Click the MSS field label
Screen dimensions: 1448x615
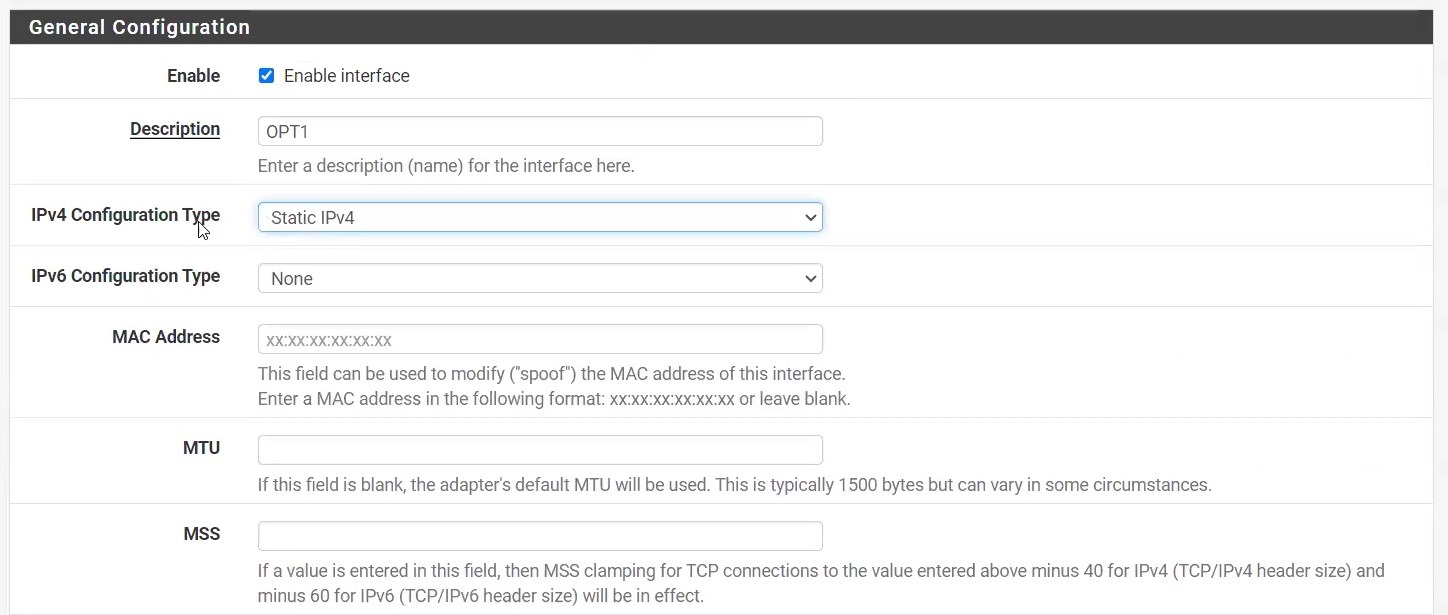[x=202, y=534]
